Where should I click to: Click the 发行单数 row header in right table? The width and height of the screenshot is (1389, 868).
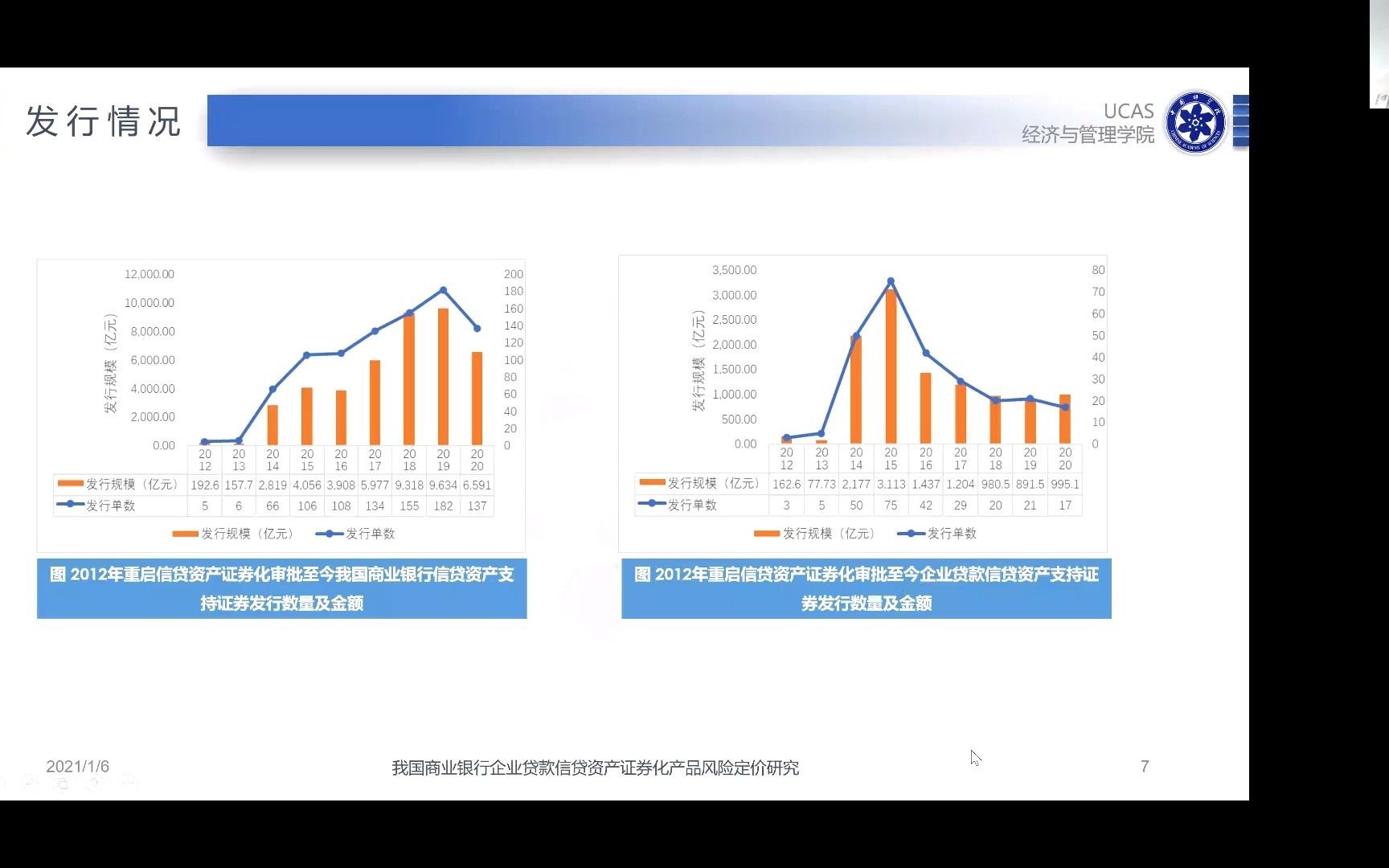pos(702,505)
